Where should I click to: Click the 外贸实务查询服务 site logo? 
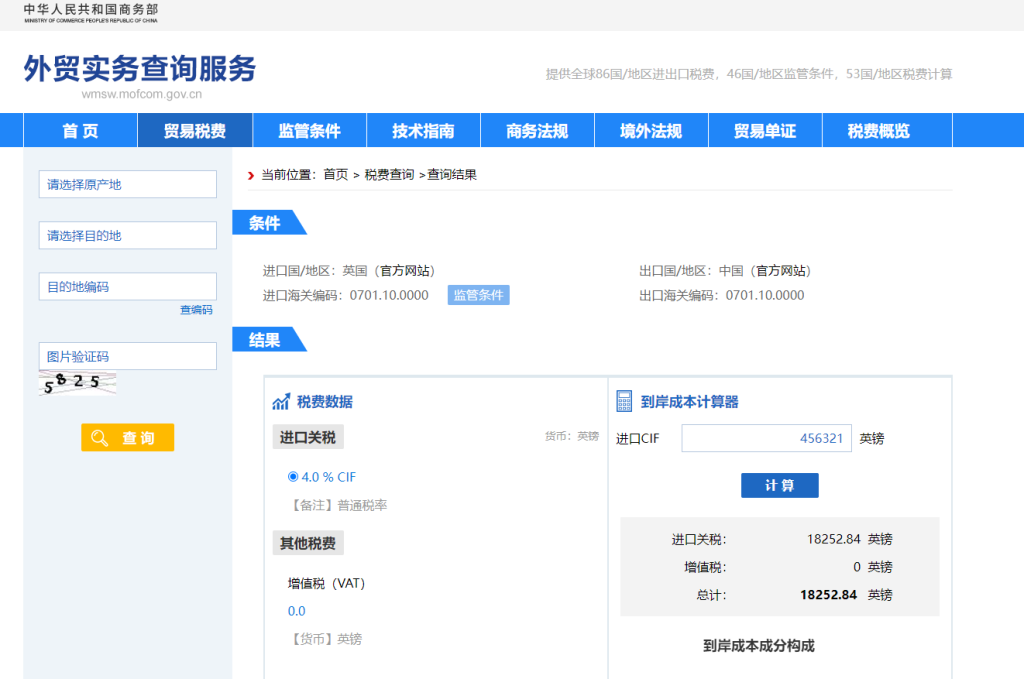(x=140, y=69)
